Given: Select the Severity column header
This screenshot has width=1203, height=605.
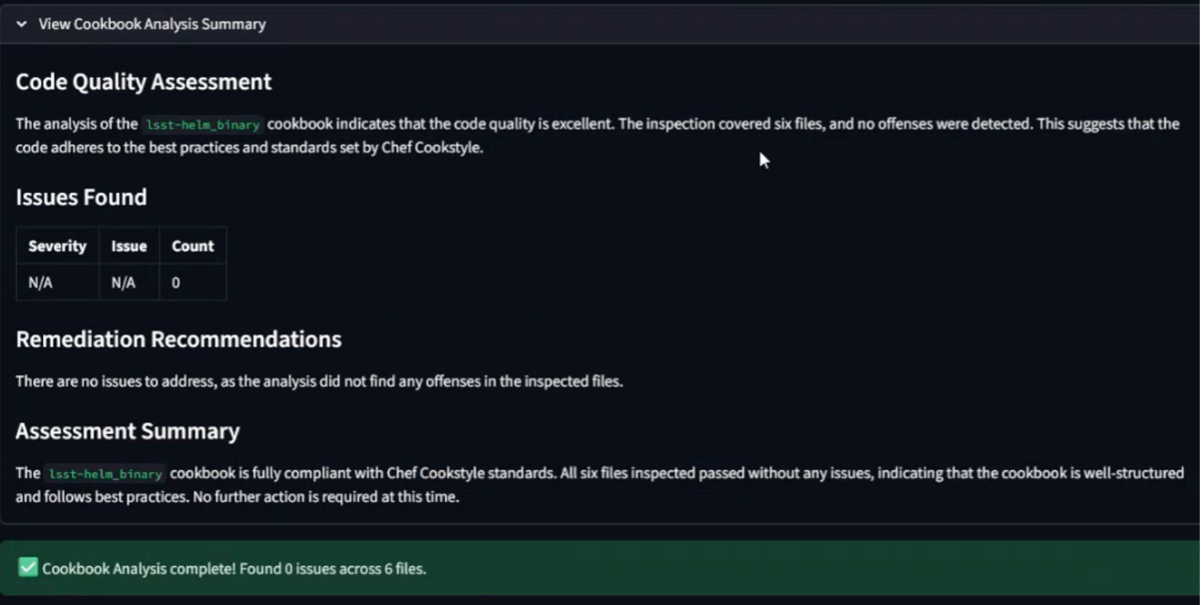Looking at the screenshot, I should (x=57, y=246).
